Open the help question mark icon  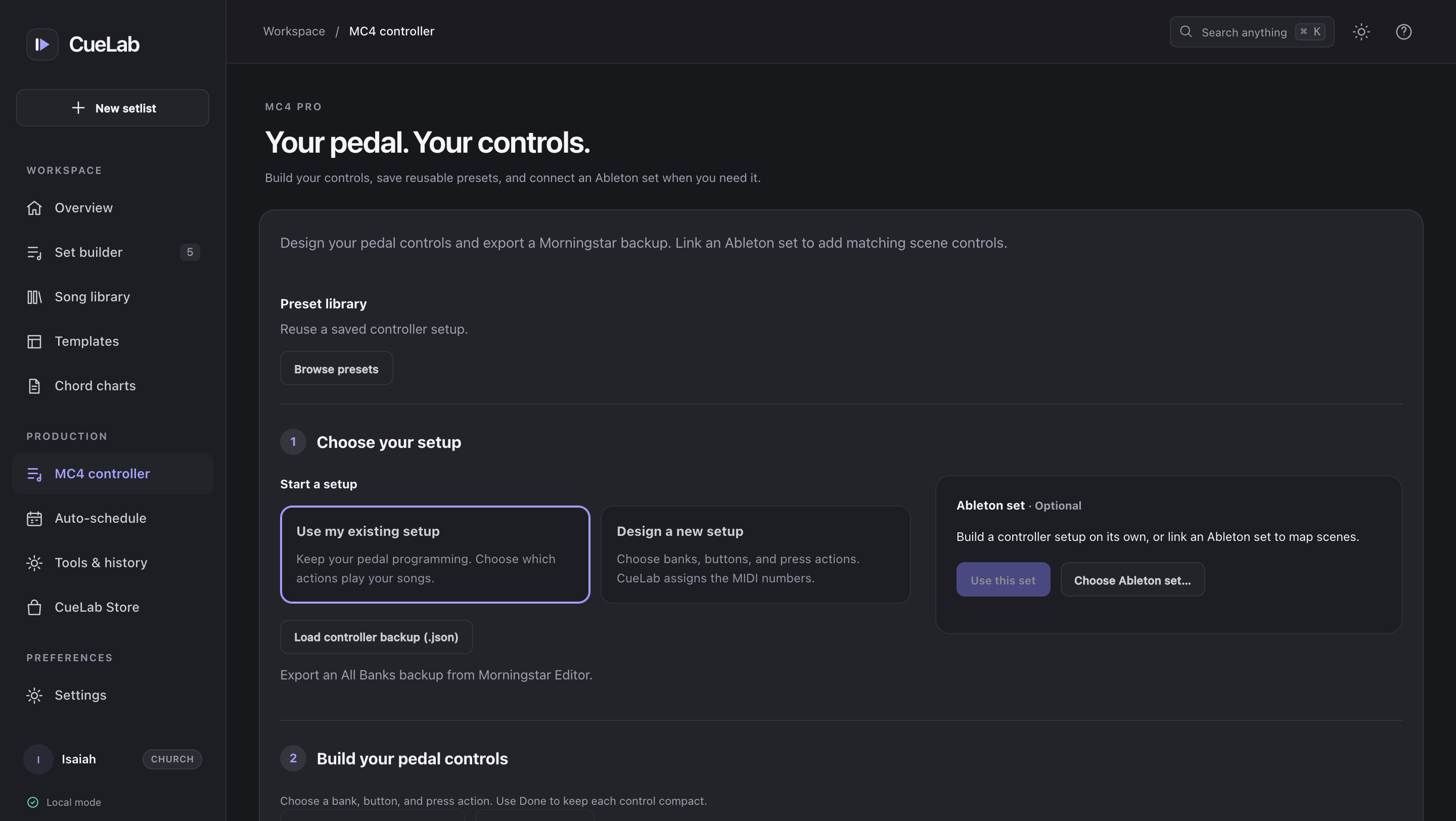[x=1403, y=32]
